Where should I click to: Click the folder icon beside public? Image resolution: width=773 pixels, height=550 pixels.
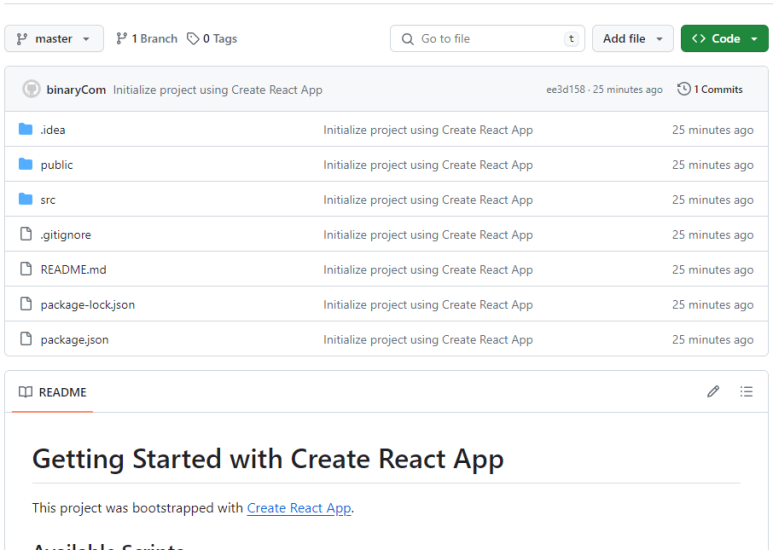[26, 164]
